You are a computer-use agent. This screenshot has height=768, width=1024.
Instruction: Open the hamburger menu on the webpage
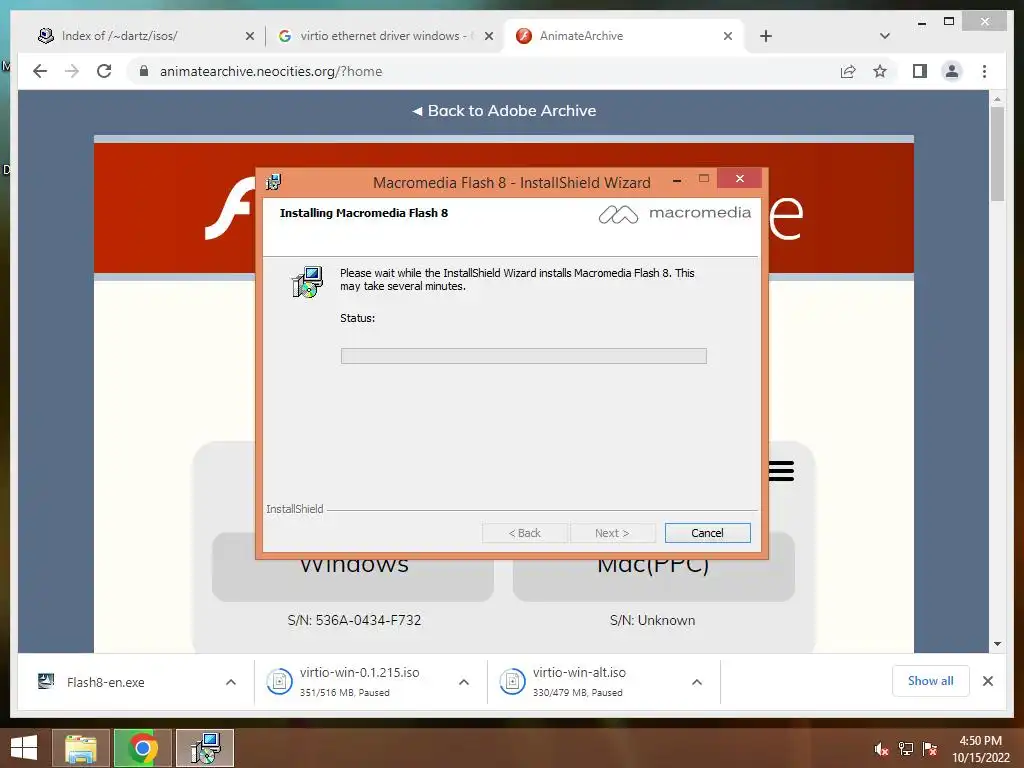point(781,471)
